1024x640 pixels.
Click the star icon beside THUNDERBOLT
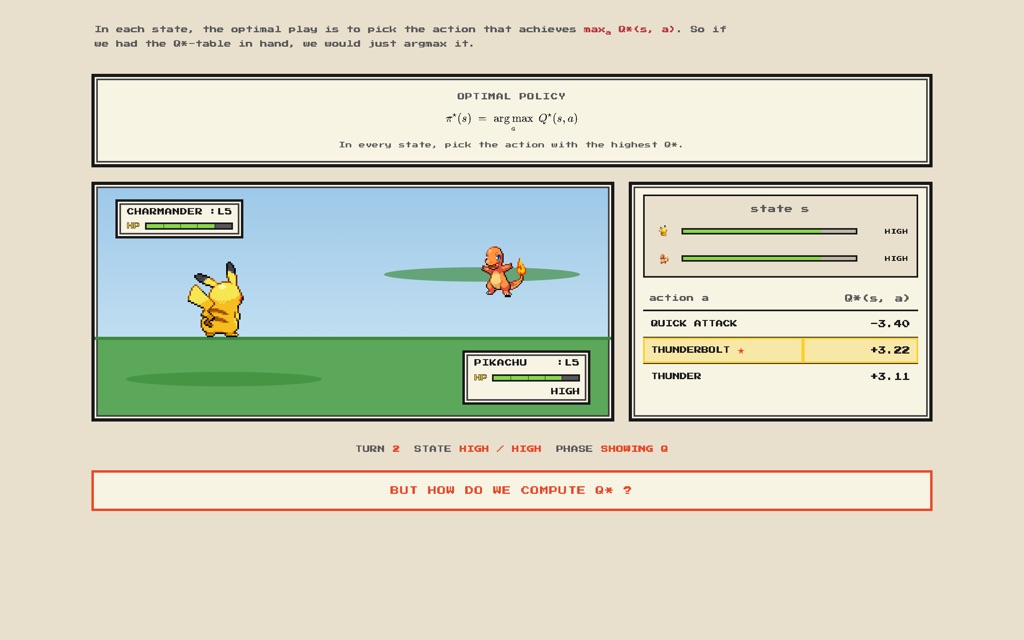pos(741,351)
